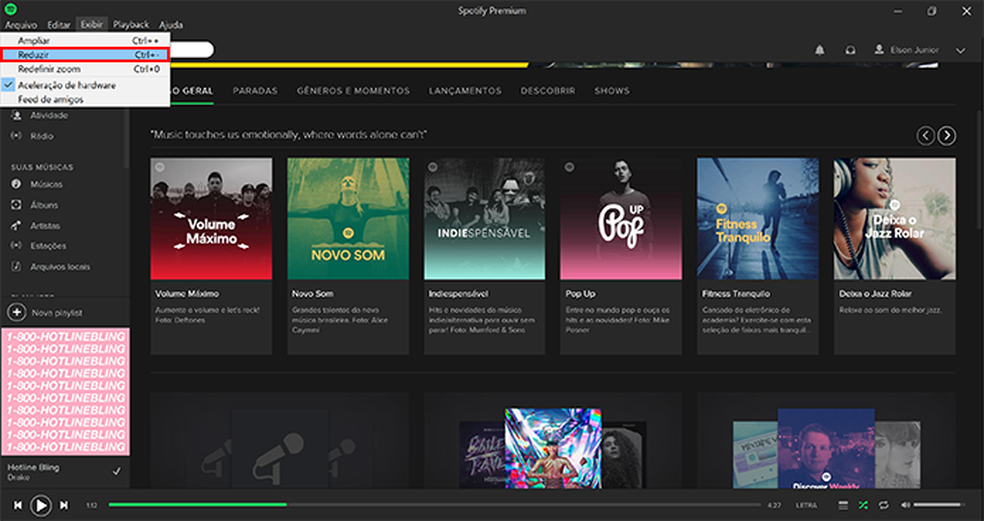Image resolution: width=984 pixels, height=521 pixels.
Task: Skip to previous track
Action: [x=18, y=505]
